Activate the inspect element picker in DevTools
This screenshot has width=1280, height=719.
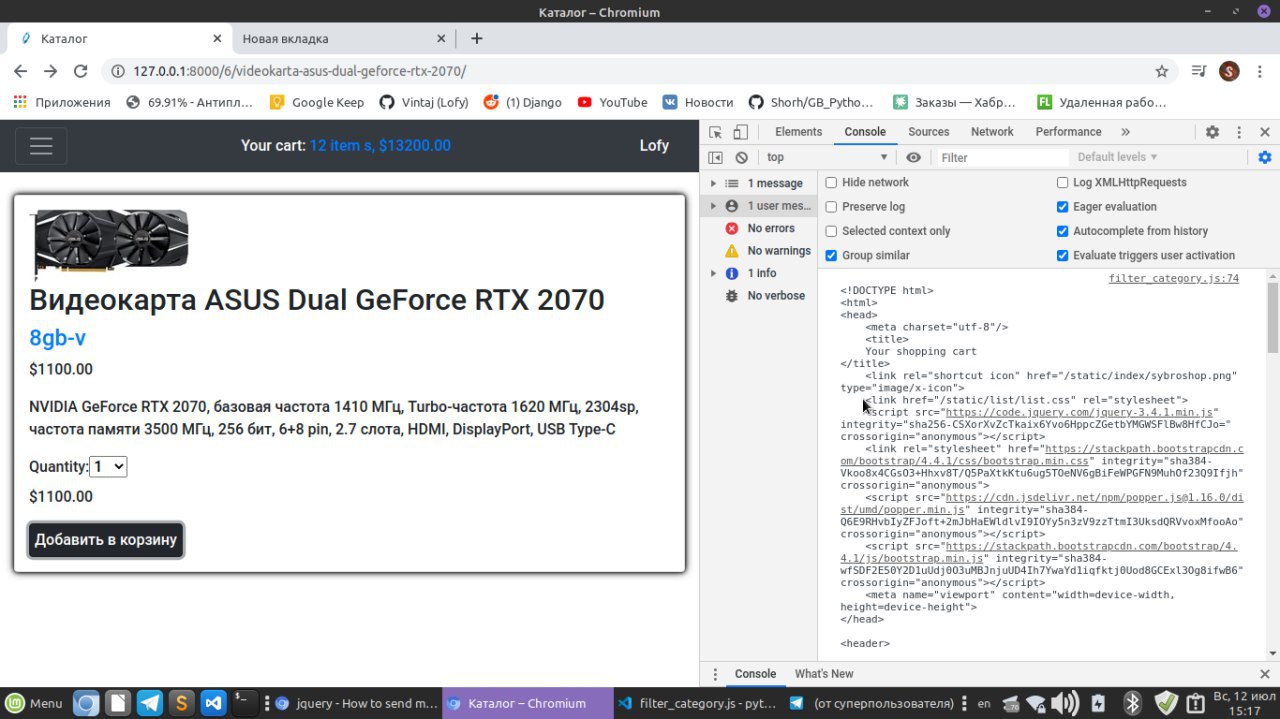(715, 132)
